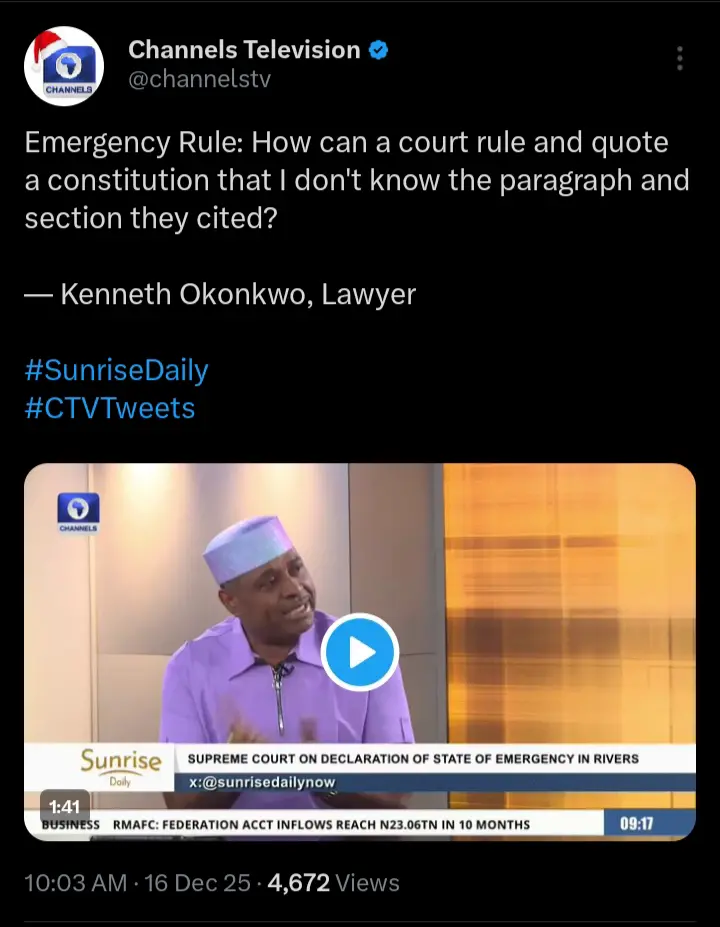Viewport: 720px width, 927px height.
Task: Play the Kenneth Okonkwo video
Action: coord(359,652)
